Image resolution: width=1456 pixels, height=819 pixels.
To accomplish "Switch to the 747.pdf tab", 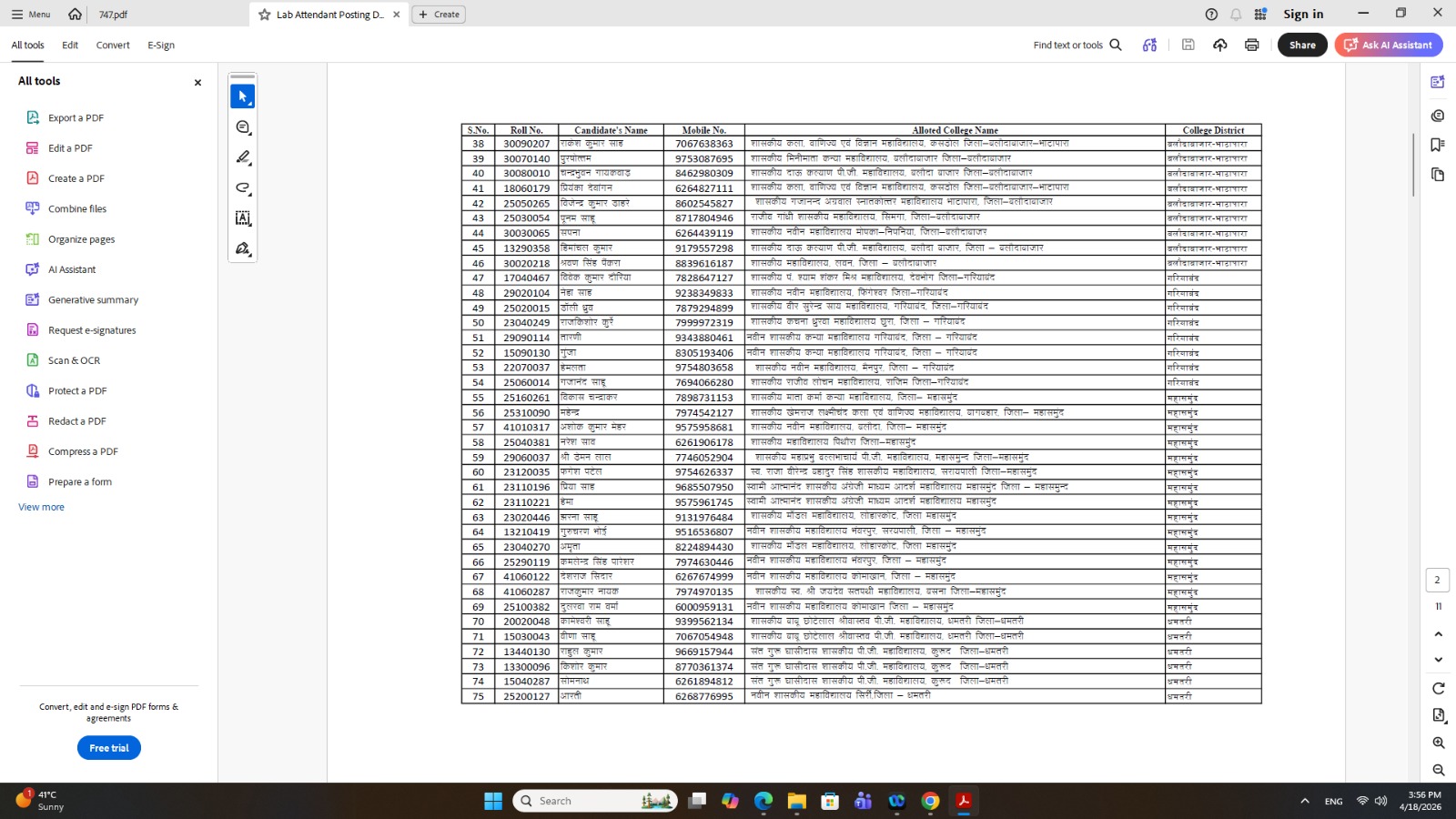I will pyautogui.click(x=113, y=15).
